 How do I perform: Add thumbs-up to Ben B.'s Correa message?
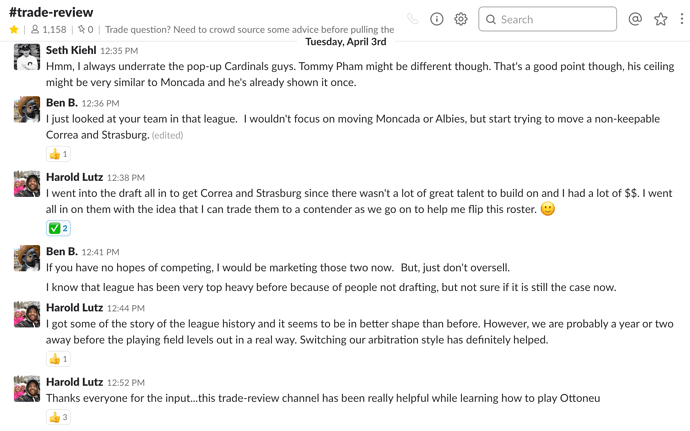(x=58, y=154)
